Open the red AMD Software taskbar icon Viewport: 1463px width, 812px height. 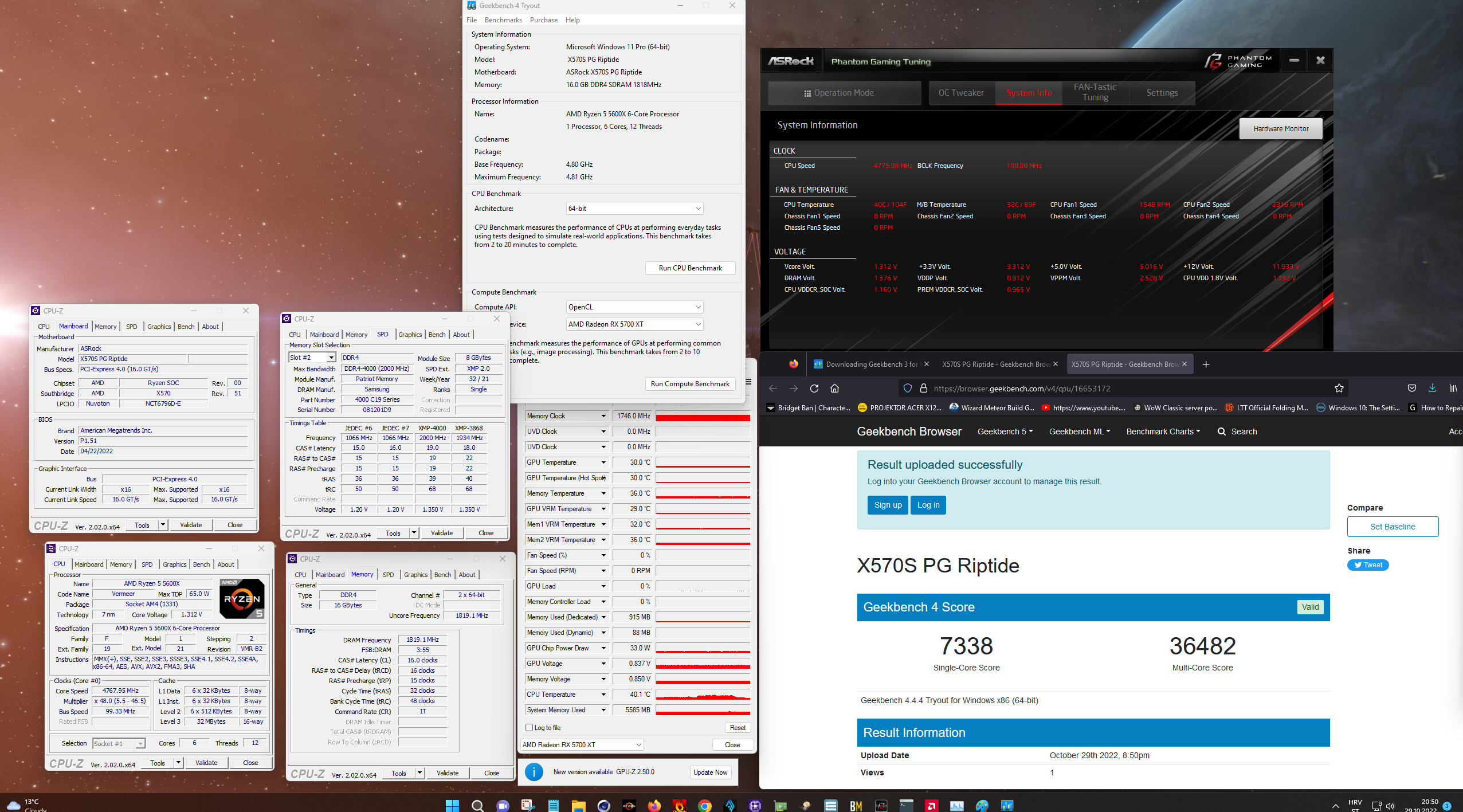[x=931, y=805]
